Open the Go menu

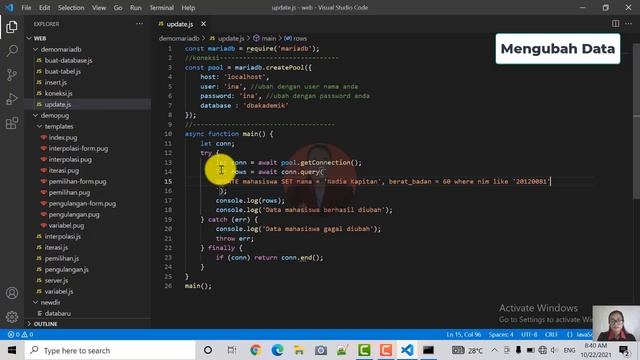118,8
